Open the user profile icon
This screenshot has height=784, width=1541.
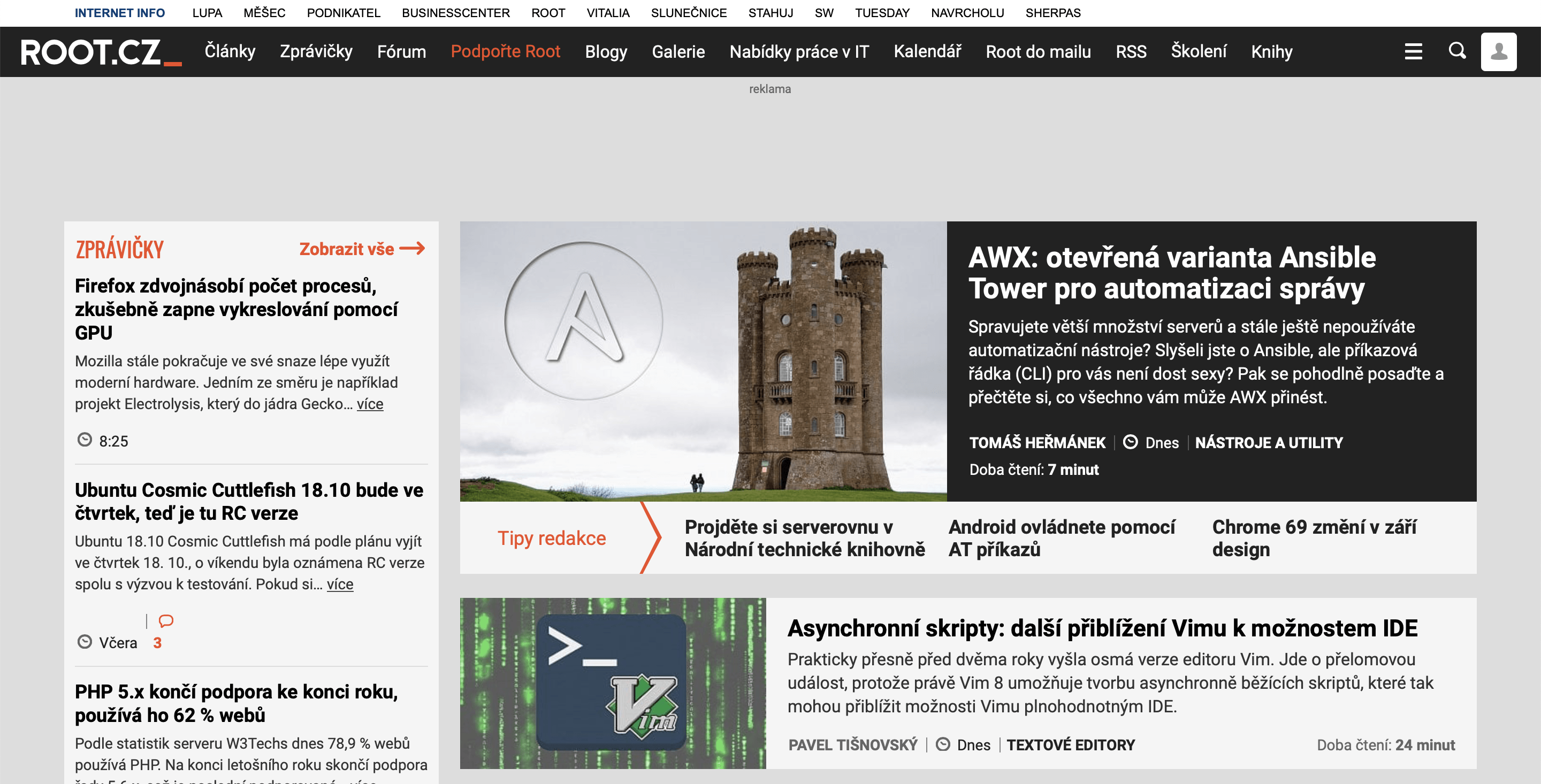coord(1499,51)
